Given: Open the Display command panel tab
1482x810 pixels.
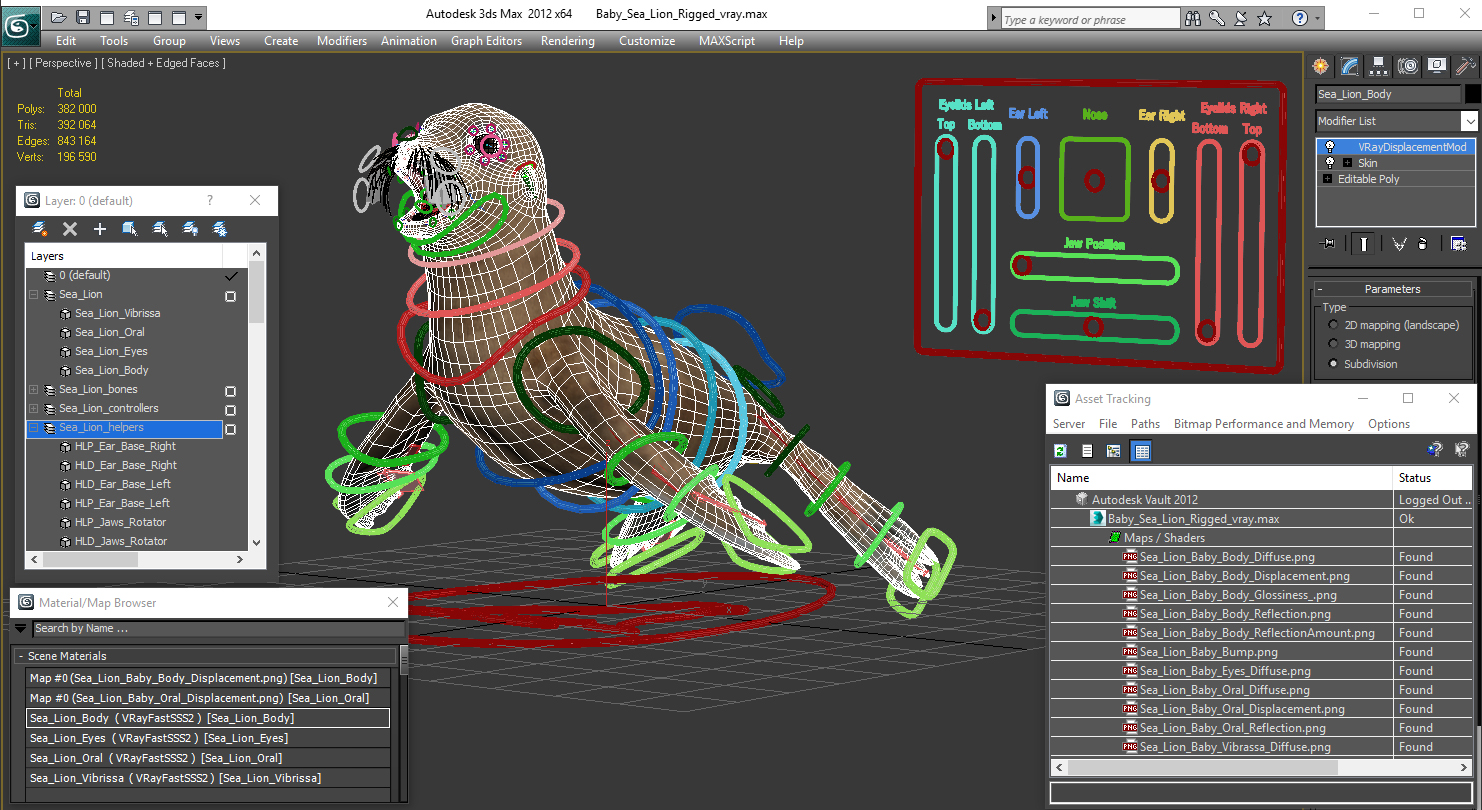Looking at the screenshot, I should [1437, 66].
